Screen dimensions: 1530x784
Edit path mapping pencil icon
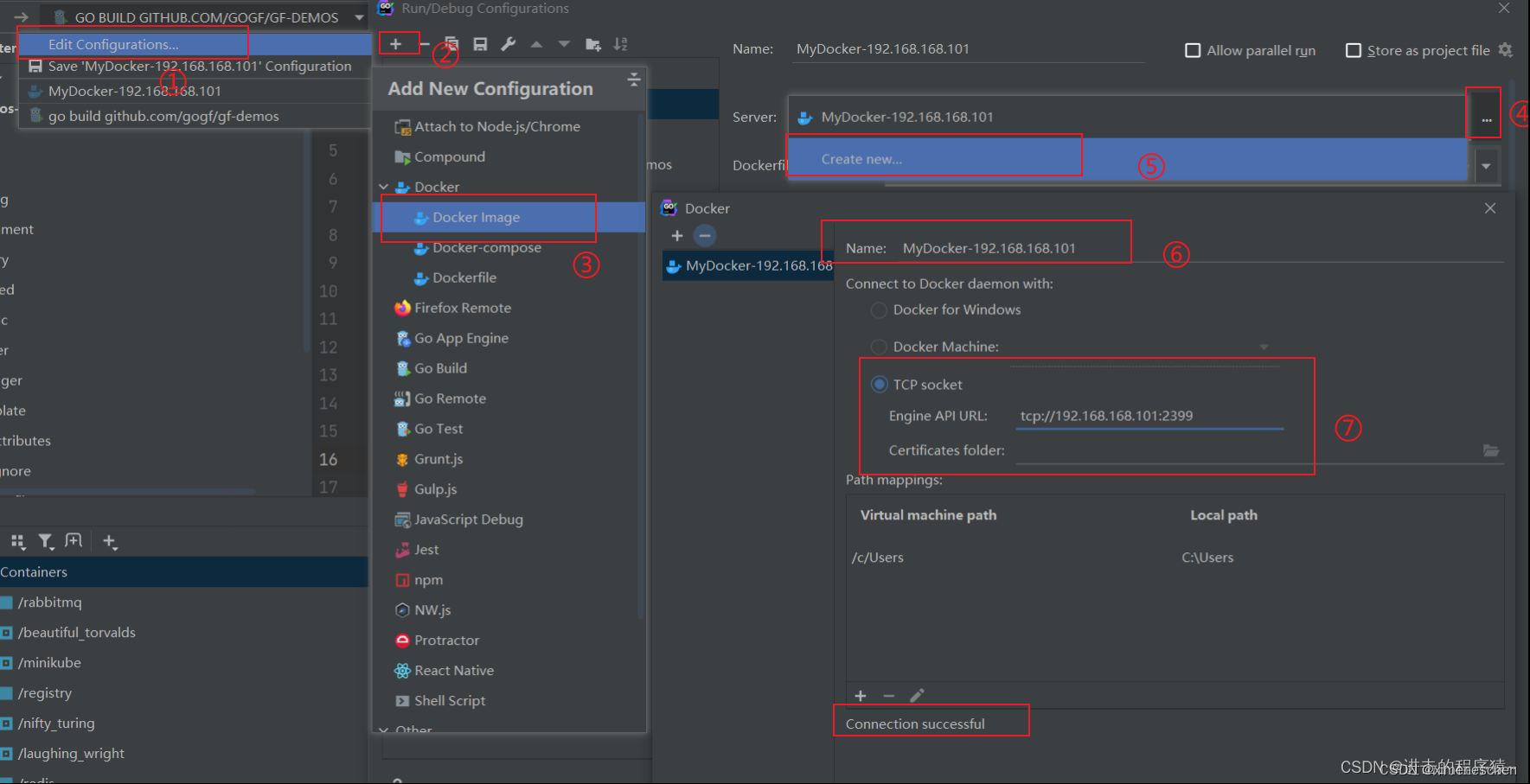pyautogui.click(x=917, y=696)
